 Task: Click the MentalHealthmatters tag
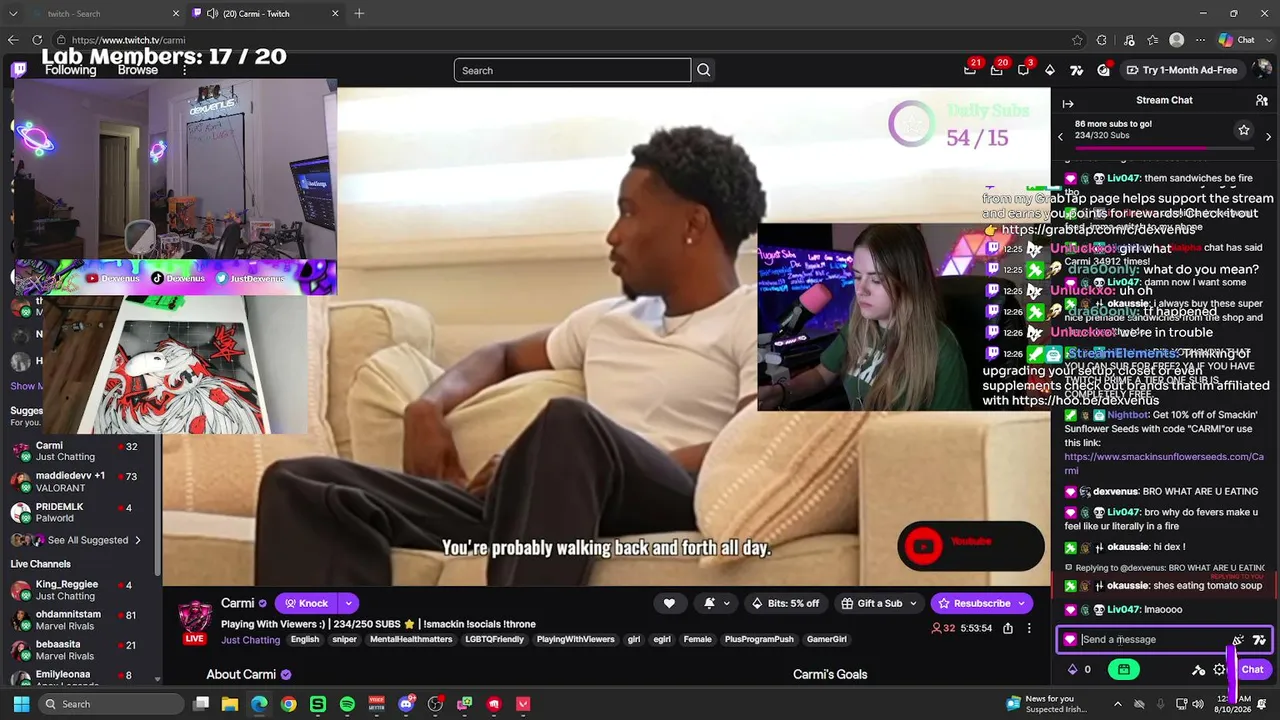[411, 640]
